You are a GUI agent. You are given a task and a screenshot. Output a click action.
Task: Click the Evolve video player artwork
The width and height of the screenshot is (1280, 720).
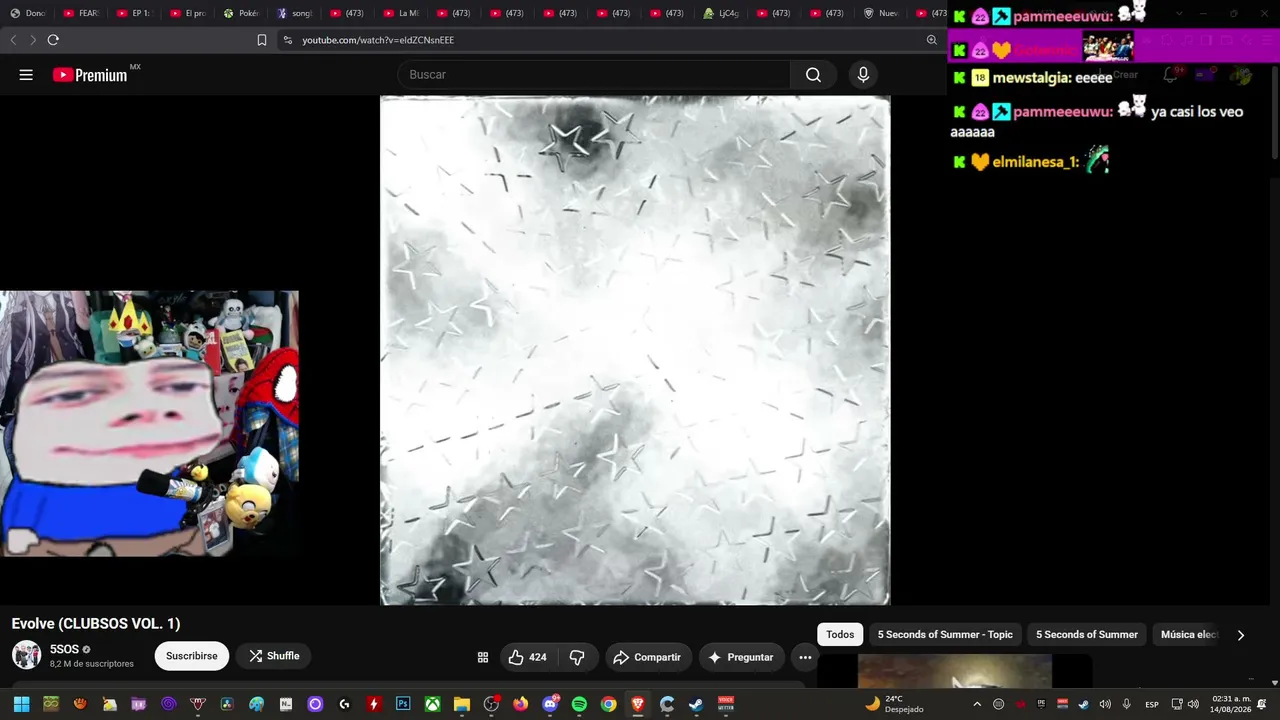tap(635, 350)
